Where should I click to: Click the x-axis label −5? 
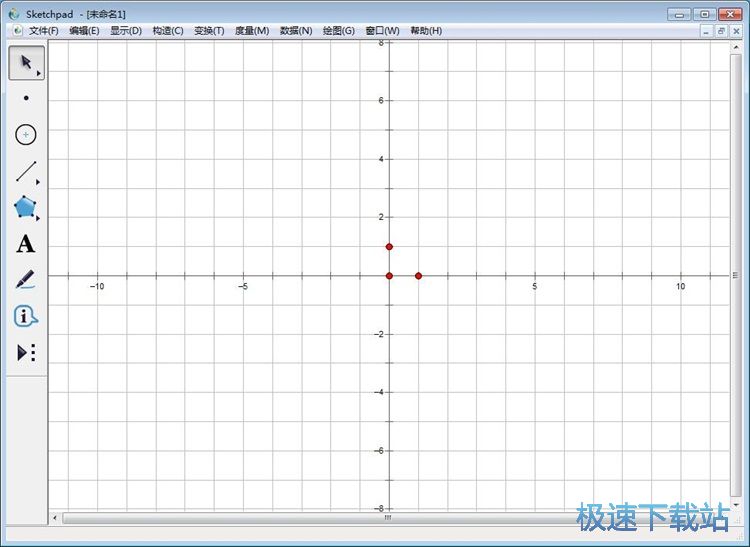pyautogui.click(x=243, y=286)
